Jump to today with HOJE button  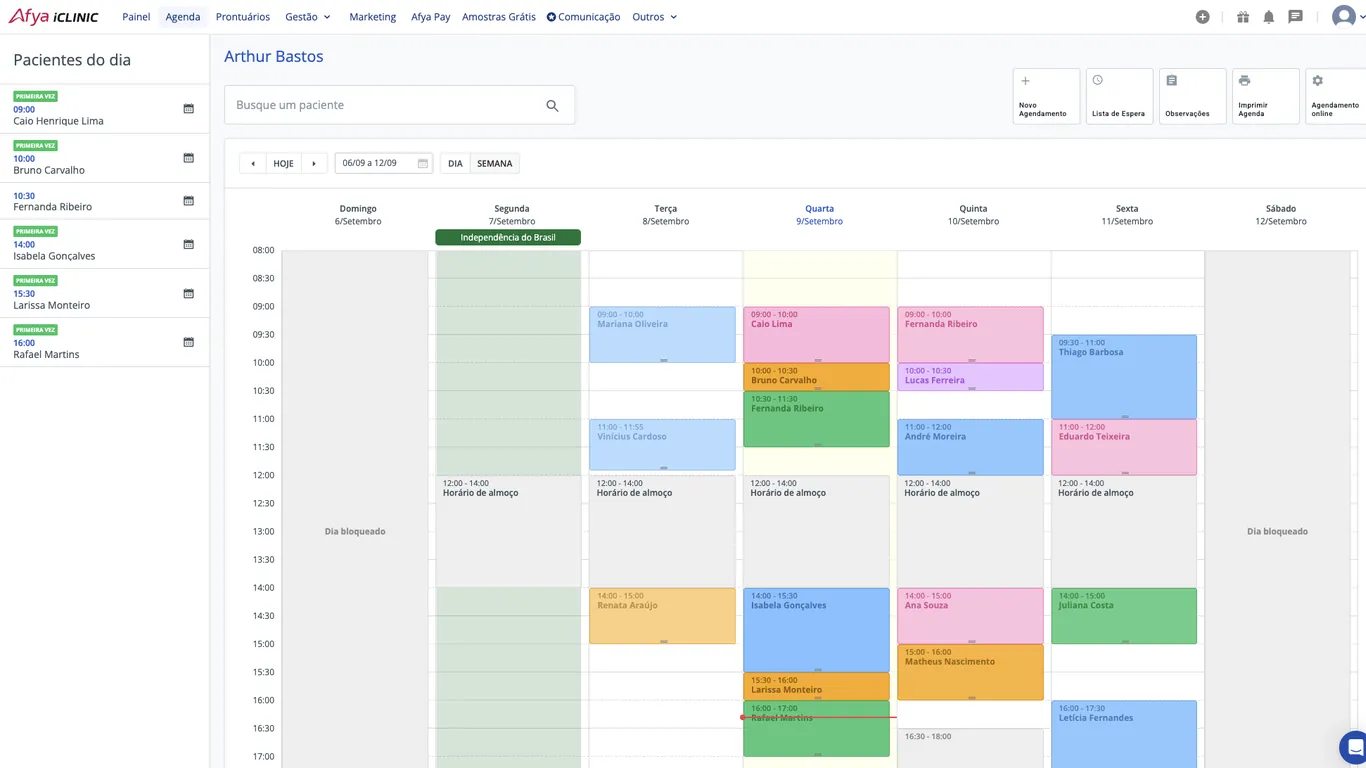284,163
